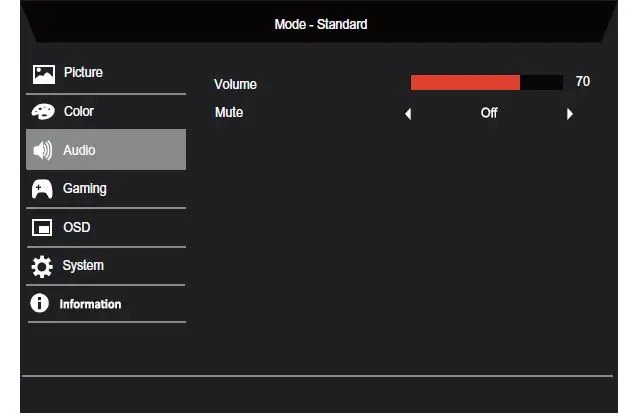Click the left arrow beside Mute

[x=408, y=114]
